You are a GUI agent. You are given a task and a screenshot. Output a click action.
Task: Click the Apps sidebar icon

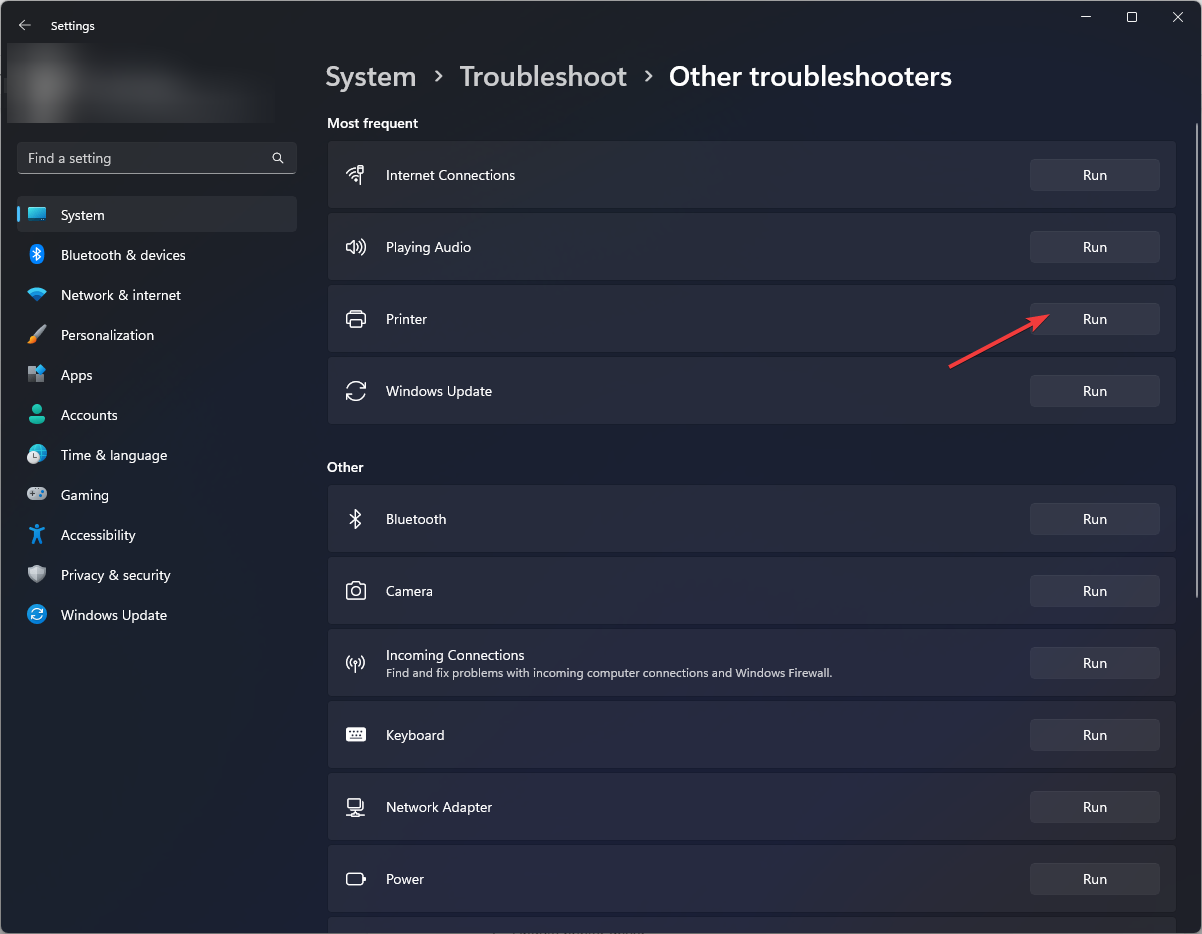tap(37, 375)
